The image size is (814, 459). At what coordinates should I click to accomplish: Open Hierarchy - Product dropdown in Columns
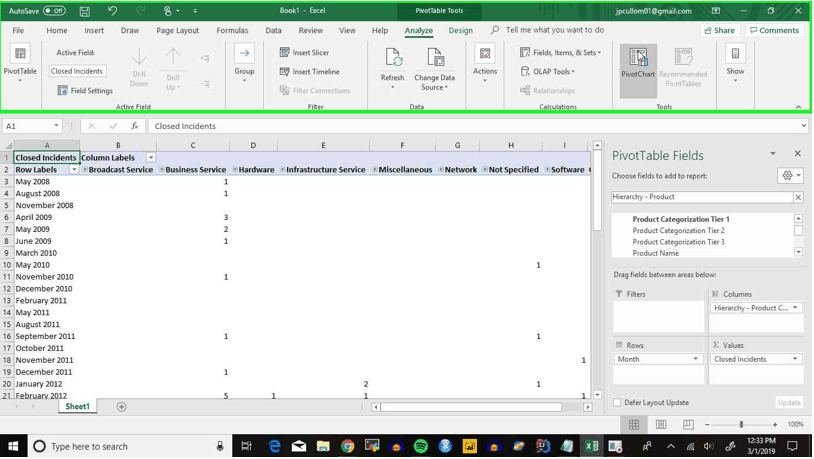795,308
